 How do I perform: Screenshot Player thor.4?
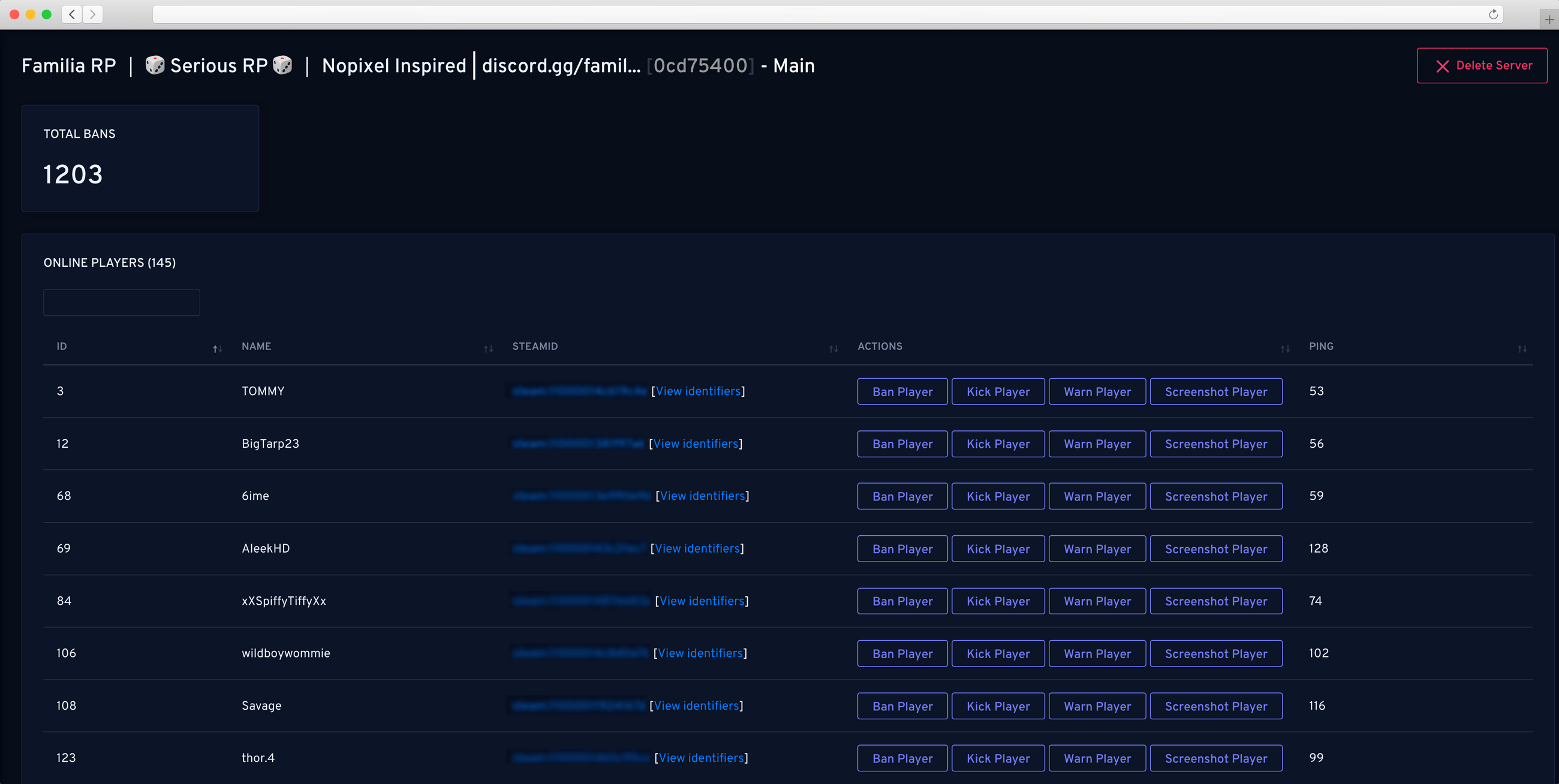tap(1215, 759)
